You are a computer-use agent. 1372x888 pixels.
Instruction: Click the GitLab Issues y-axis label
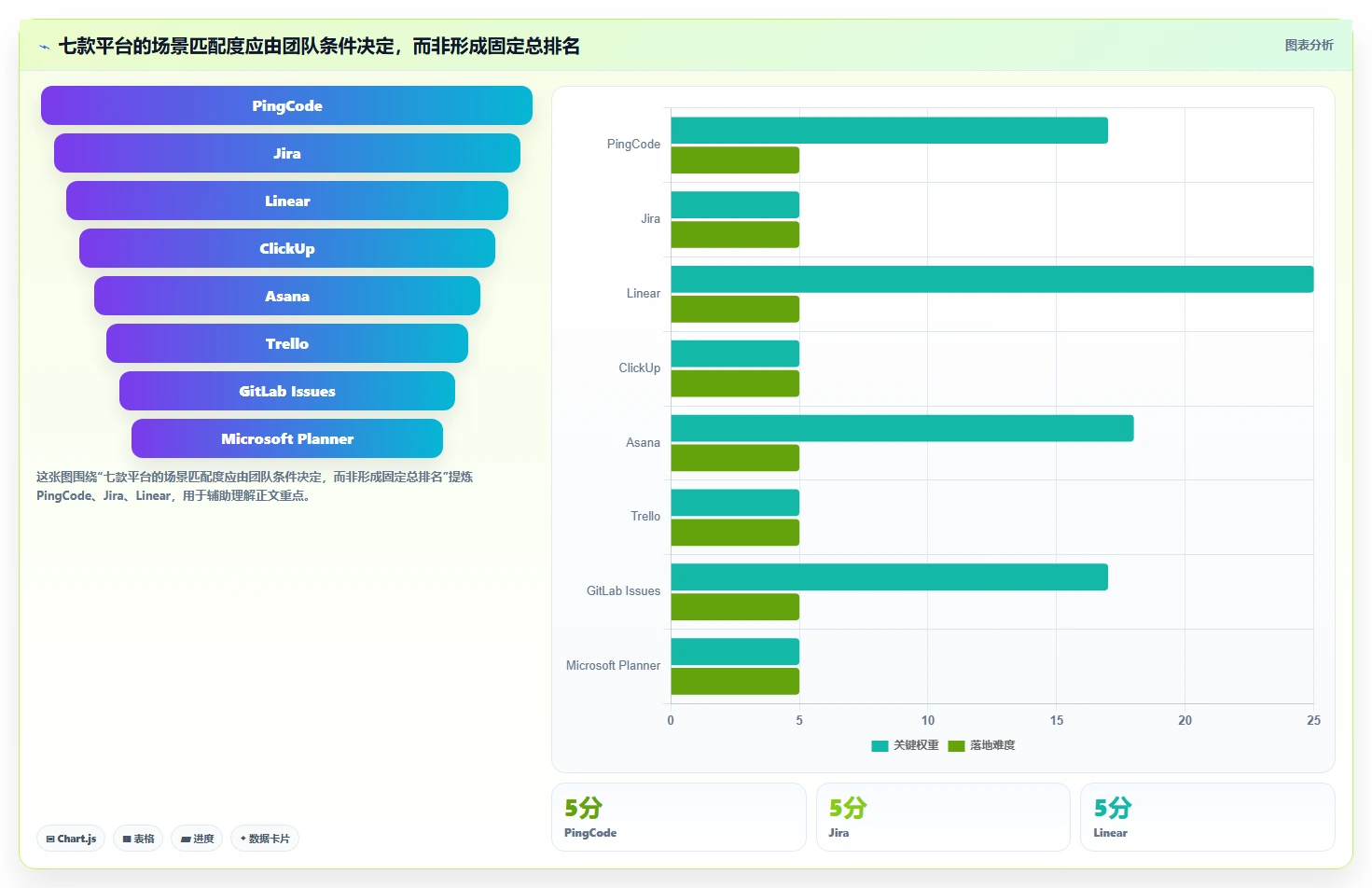click(x=623, y=591)
